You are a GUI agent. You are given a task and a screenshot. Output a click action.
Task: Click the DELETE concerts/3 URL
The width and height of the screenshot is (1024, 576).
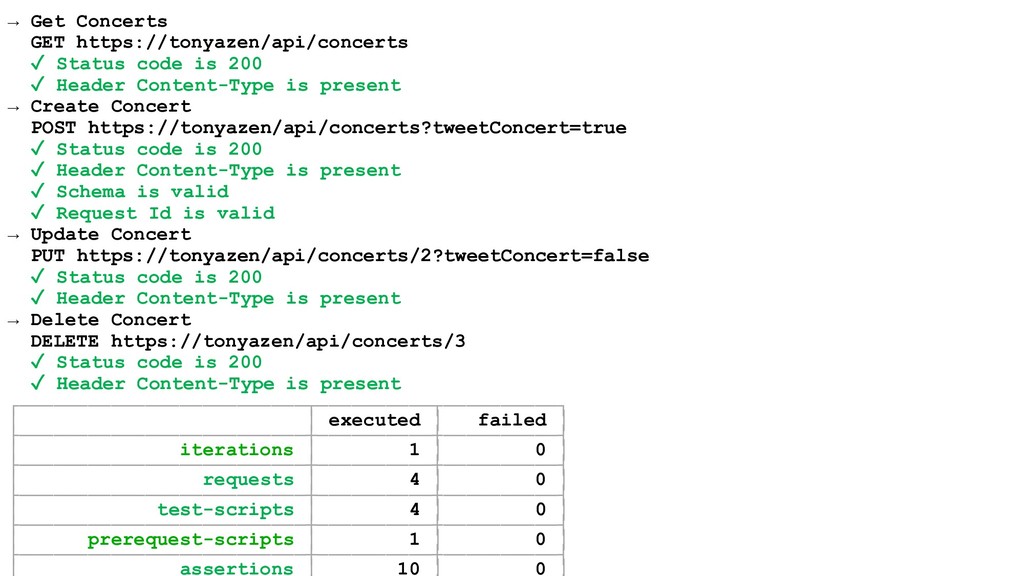click(288, 342)
